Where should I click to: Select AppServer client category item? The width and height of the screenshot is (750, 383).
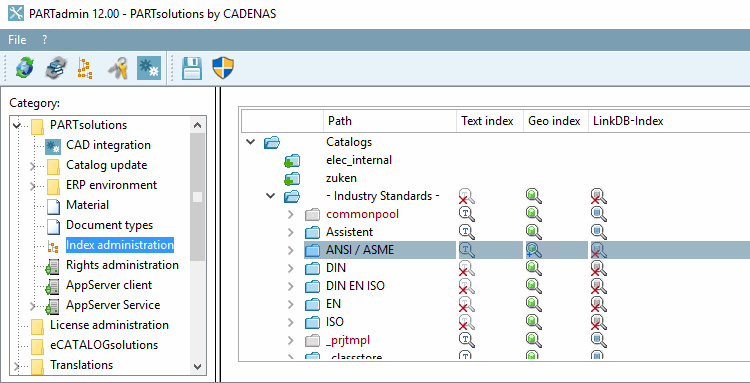click(109, 285)
